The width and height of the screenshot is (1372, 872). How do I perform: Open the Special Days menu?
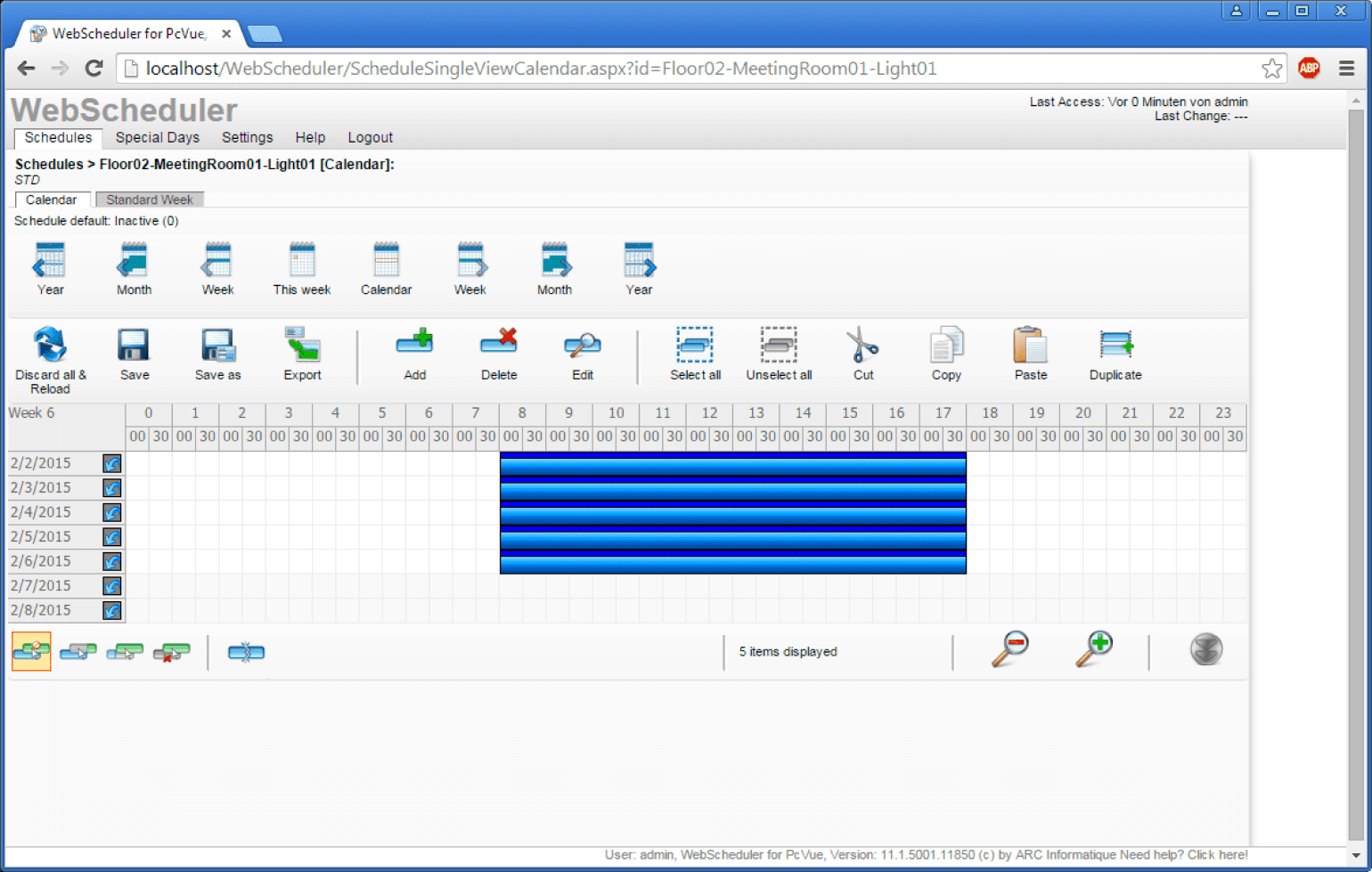click(x=158, y=137)
